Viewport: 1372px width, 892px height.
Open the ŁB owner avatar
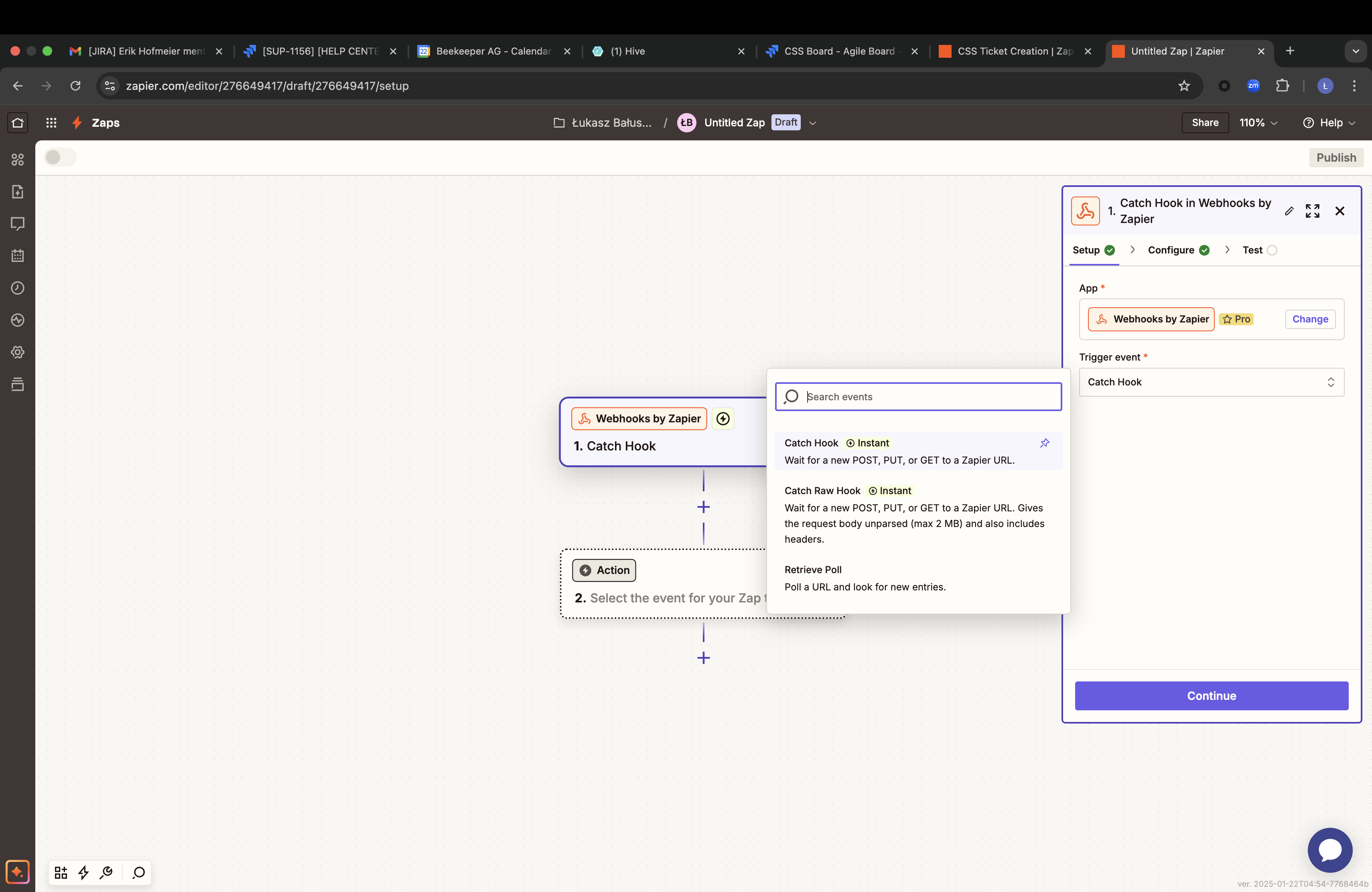point(686,123)
